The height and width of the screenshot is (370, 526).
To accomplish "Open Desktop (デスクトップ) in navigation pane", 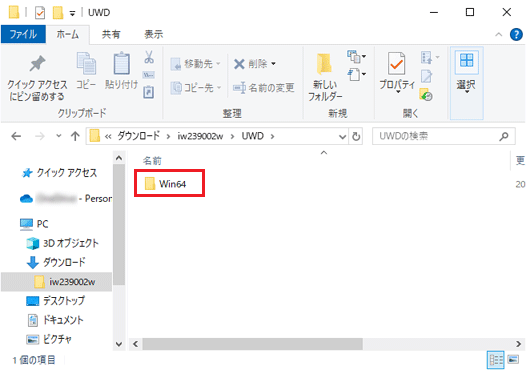I will (x=56, y=301).
